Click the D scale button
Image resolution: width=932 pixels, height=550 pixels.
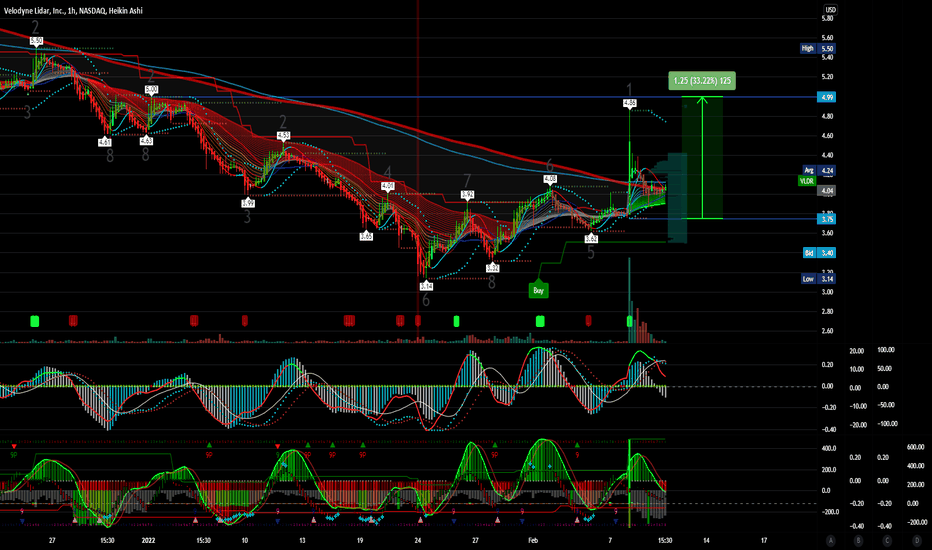pos(917,540)
